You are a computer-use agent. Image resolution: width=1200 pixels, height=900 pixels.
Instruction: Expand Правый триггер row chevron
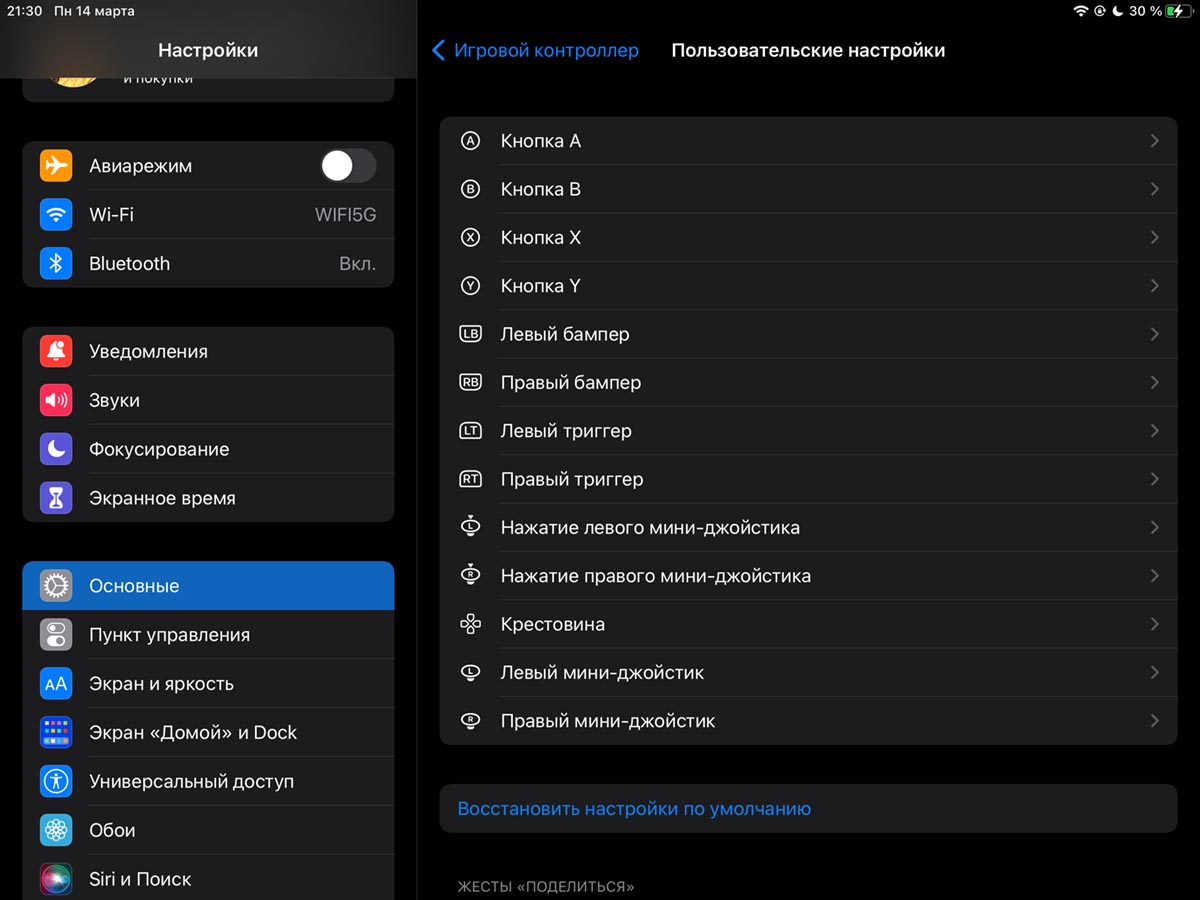[x=1154, y=479]
